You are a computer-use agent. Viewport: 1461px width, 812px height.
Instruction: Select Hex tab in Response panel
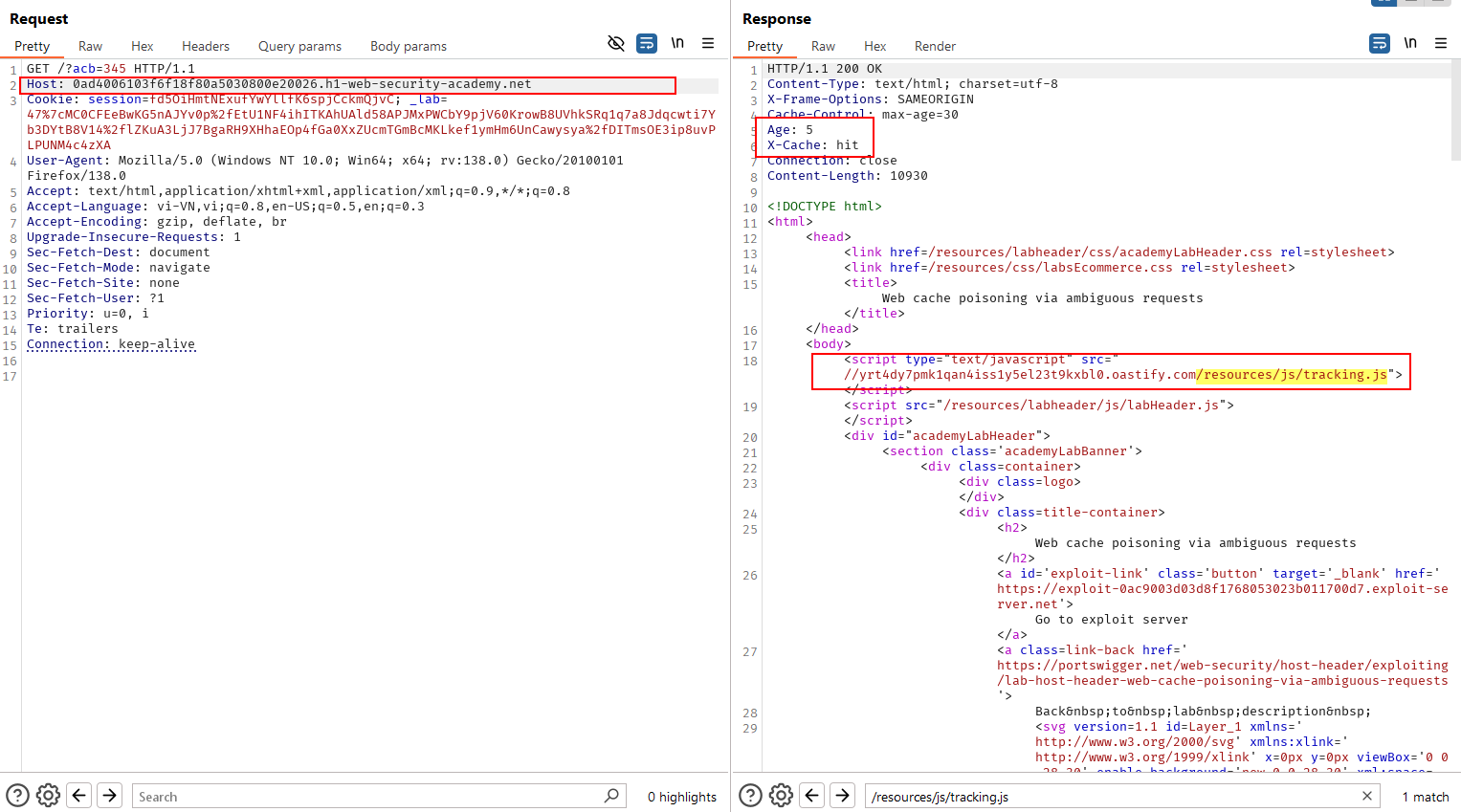[x=874, y=46]
